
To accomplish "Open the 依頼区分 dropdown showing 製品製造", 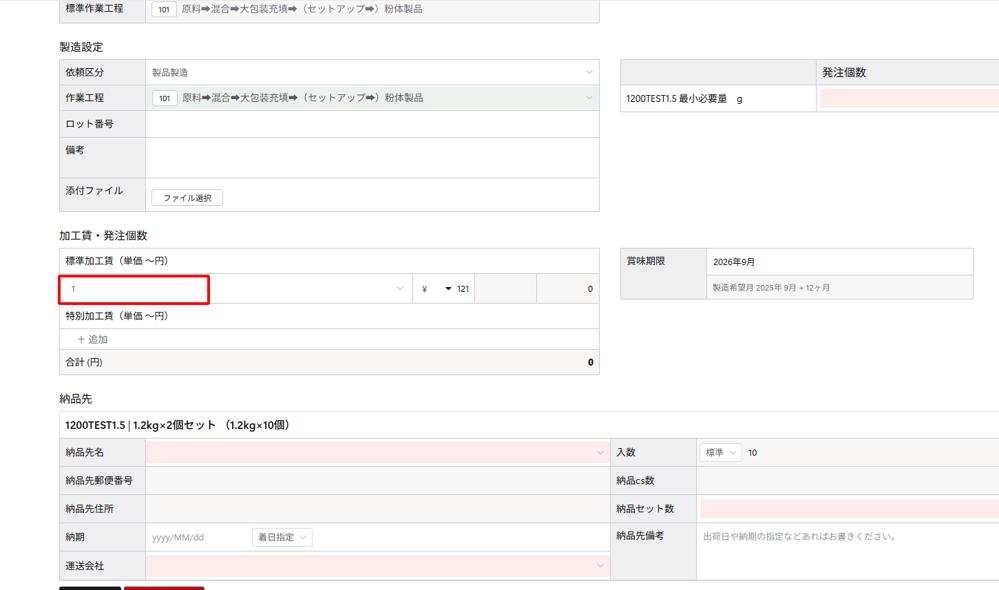I will (x=372, y=73).
